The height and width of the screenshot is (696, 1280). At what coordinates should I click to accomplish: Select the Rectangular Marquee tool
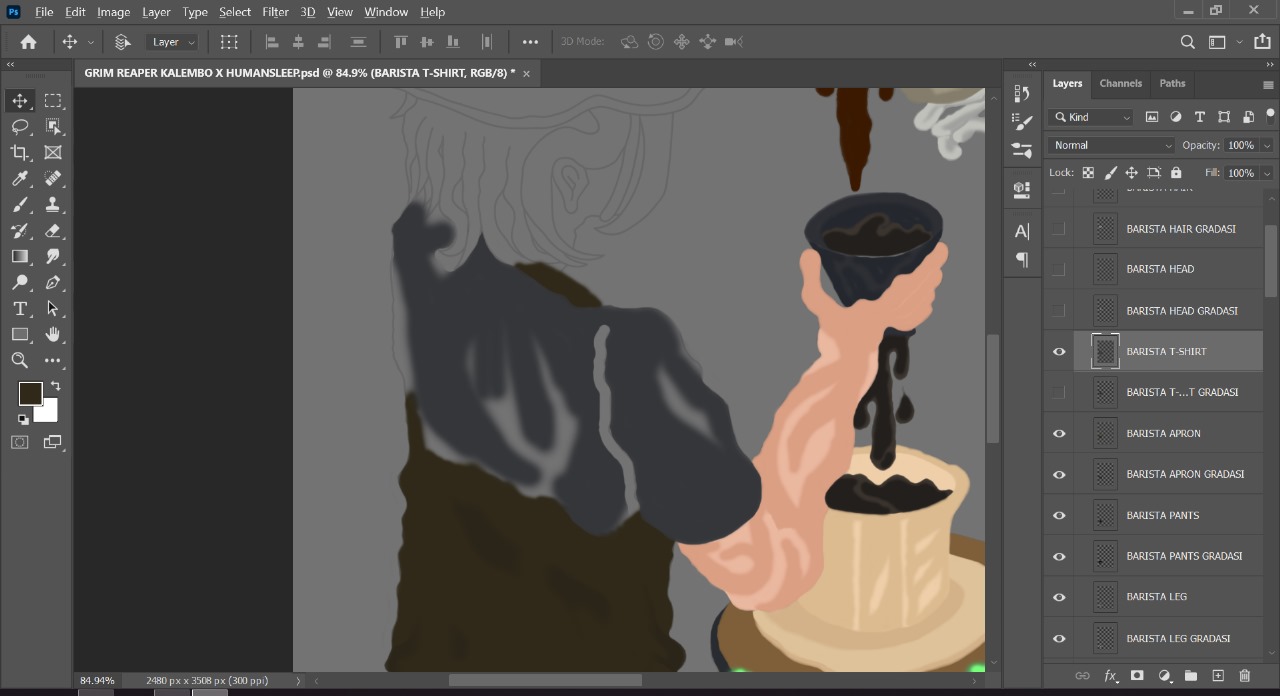point(53,101)
